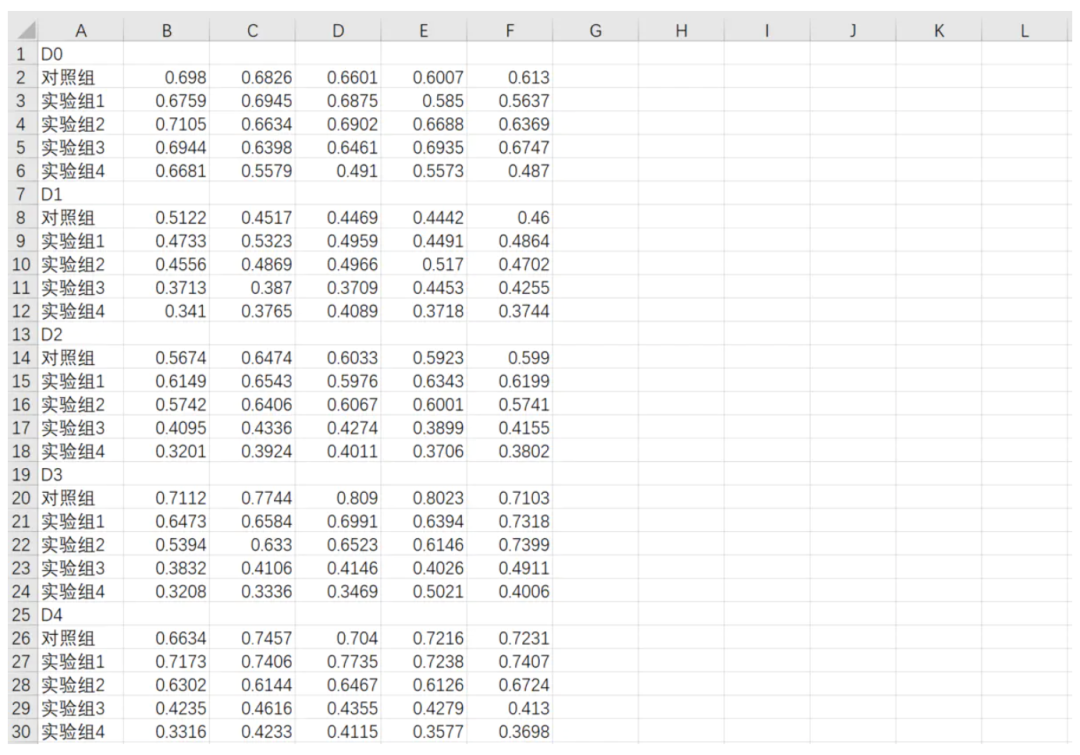
Task: Select column I header
Action: click(767, 30)
